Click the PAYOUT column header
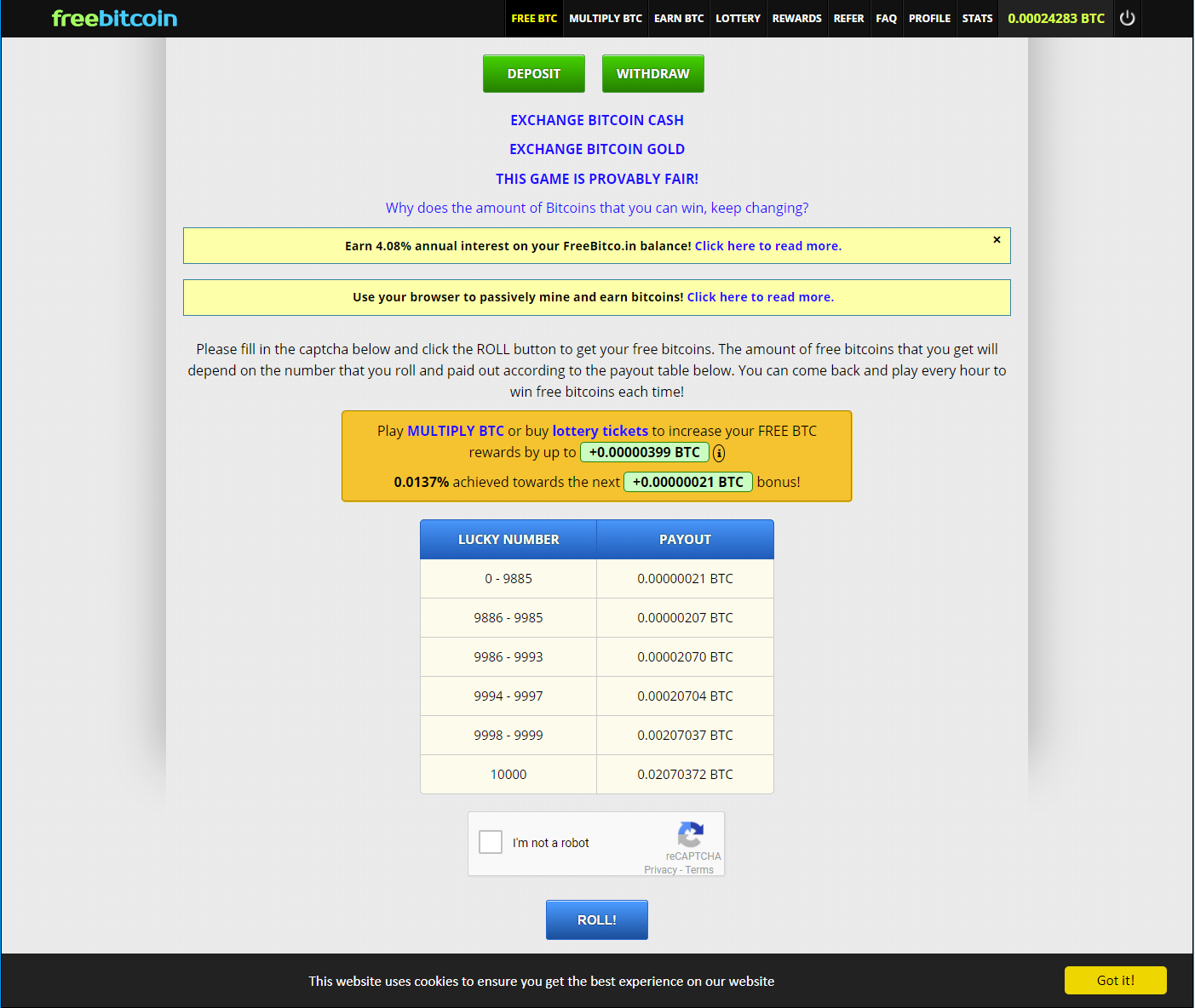 click(x=685, y=540)
